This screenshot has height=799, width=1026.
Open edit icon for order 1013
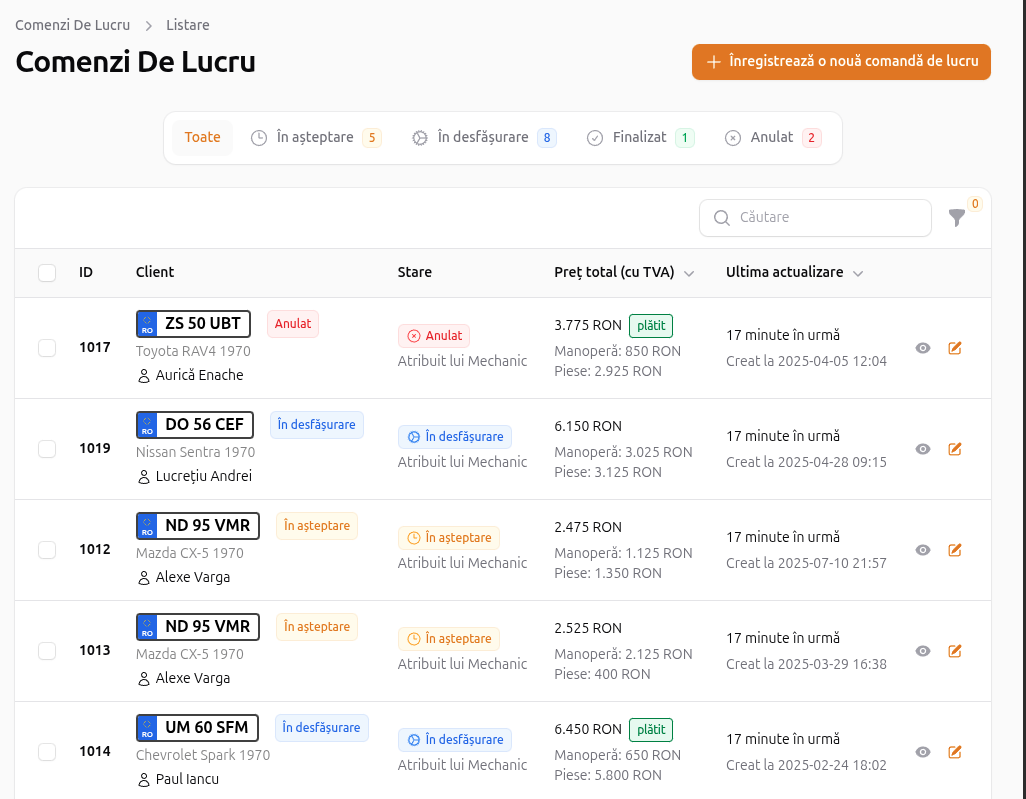(954, 651)
